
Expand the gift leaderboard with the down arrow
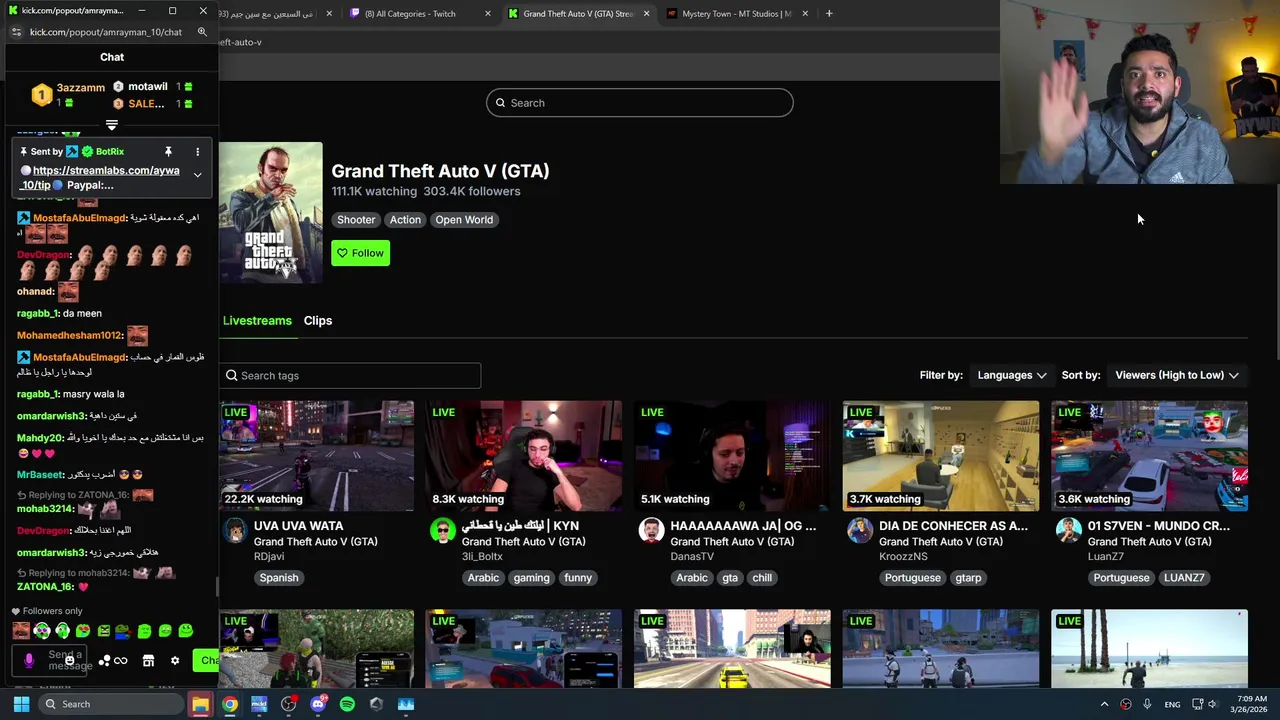[x=112, y=125]
